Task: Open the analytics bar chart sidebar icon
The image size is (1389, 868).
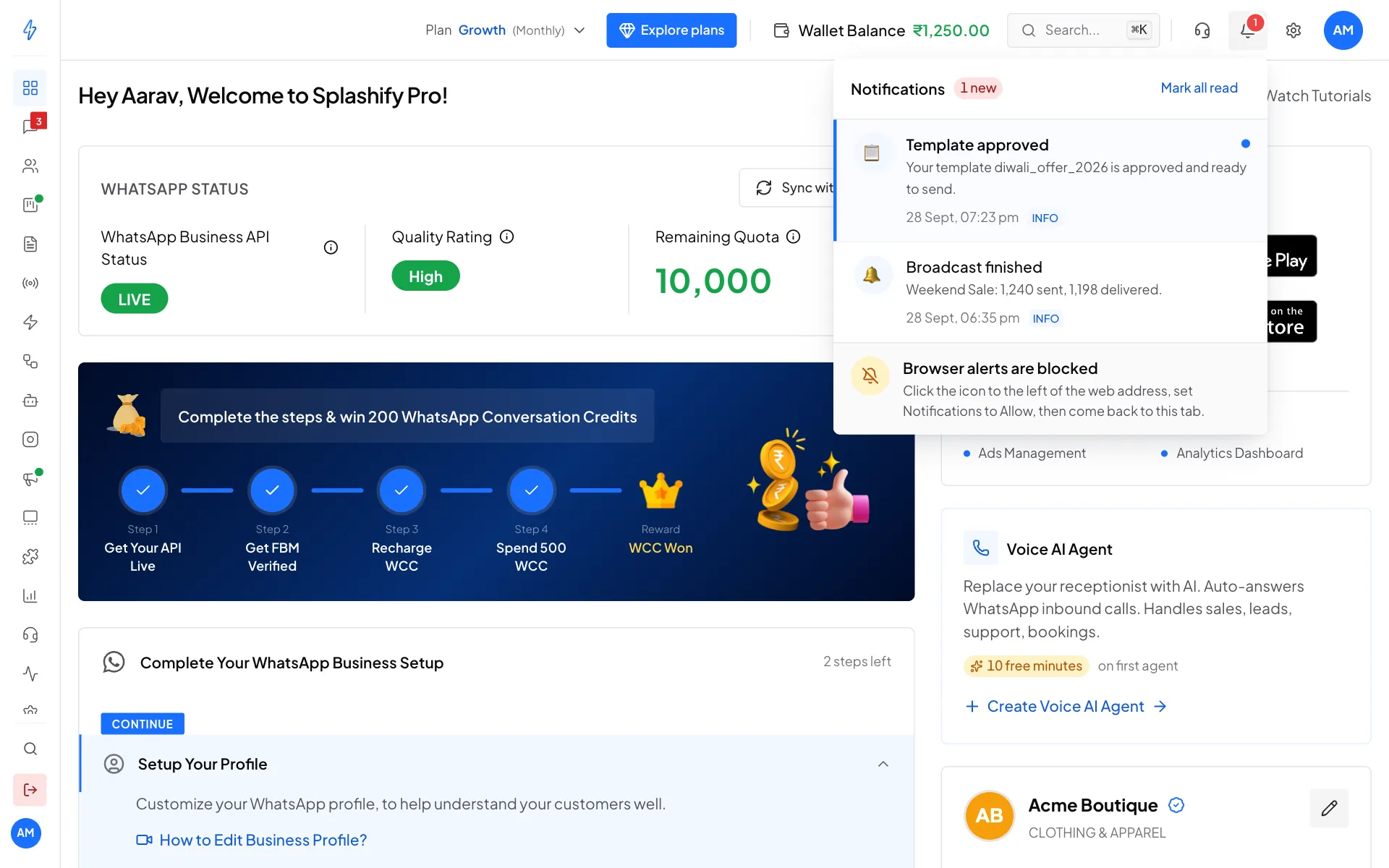Action: click(x=30, y=595)
